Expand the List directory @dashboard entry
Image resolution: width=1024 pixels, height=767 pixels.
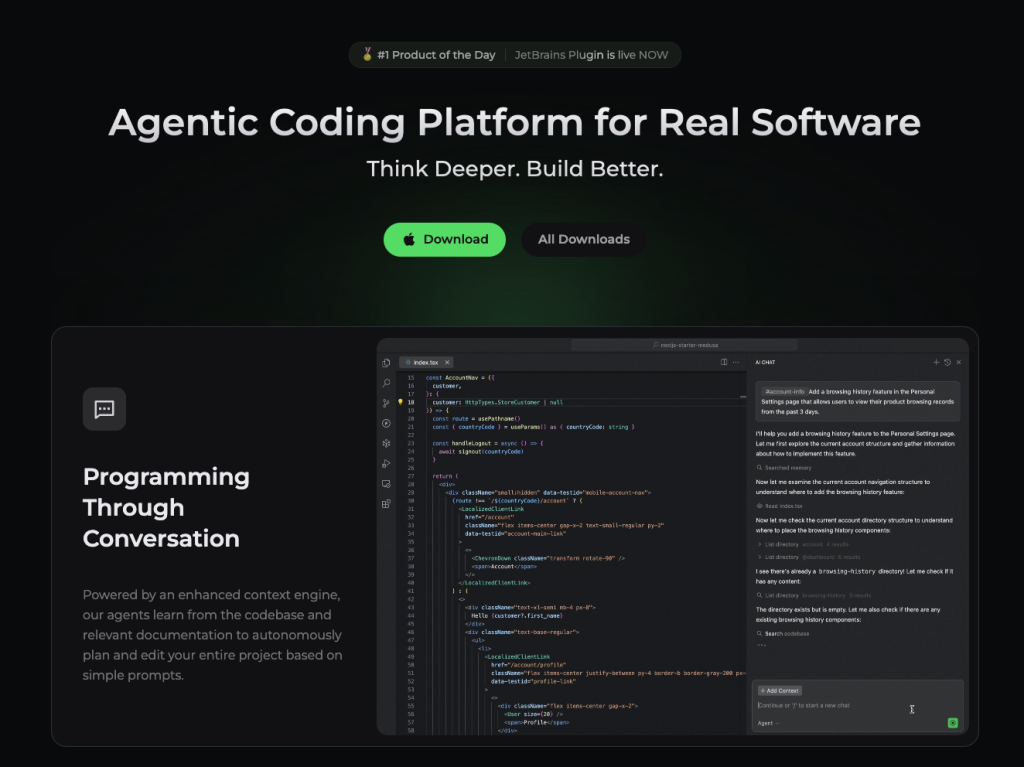[x=760, y=557]
